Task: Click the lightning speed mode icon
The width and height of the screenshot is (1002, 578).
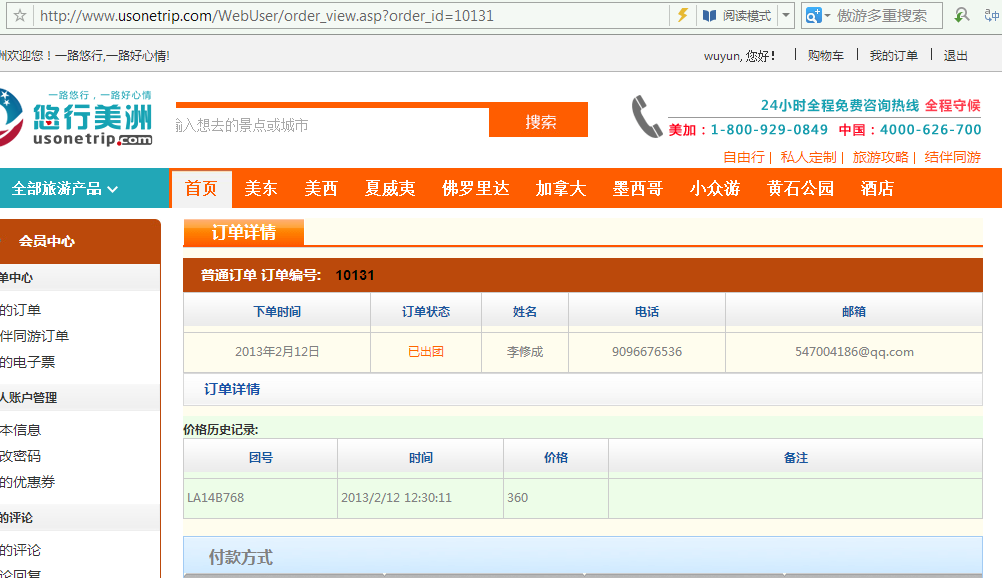Action: (682, 15)
